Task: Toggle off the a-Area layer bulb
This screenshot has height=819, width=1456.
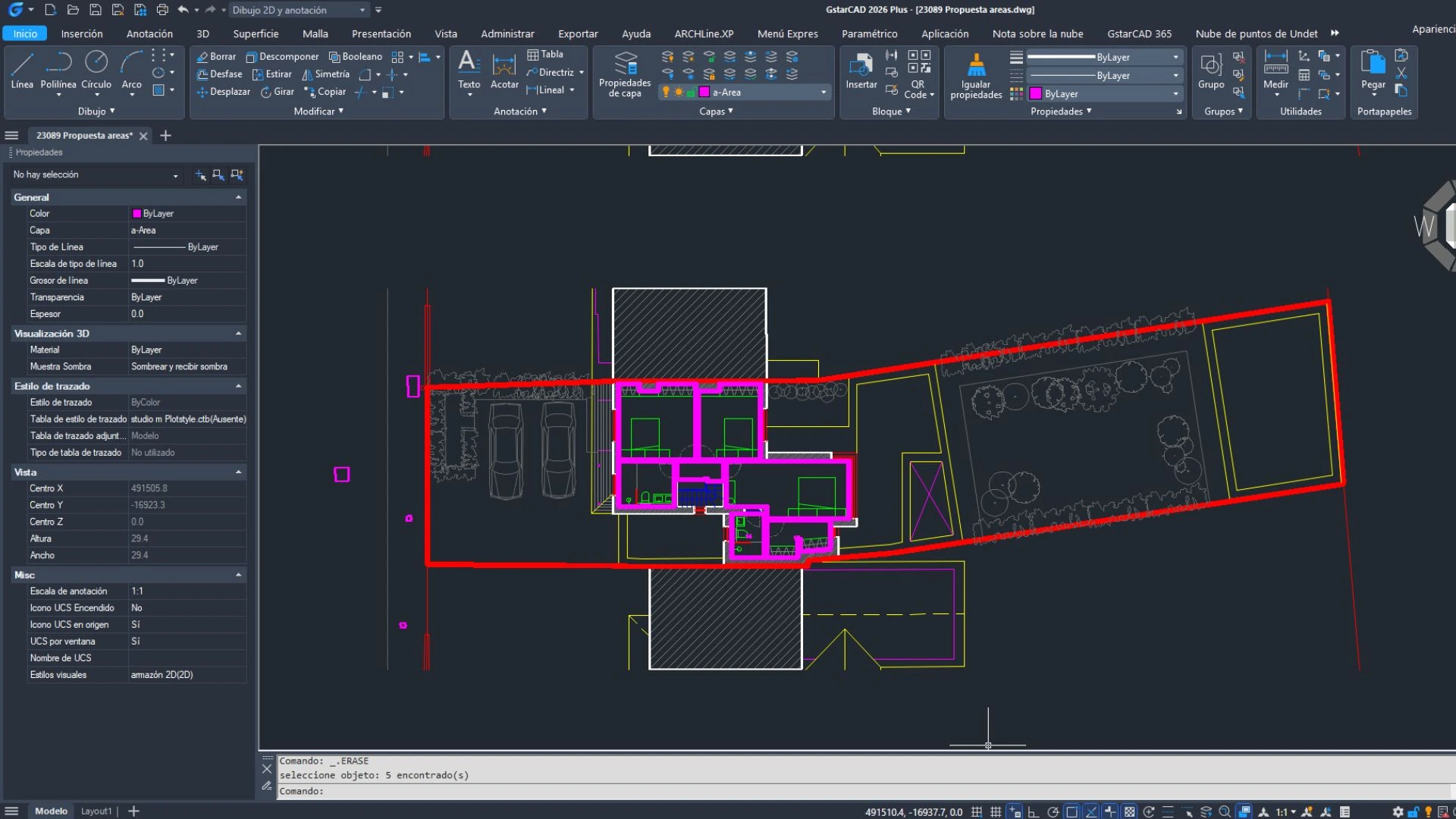Action: point(666,91)
